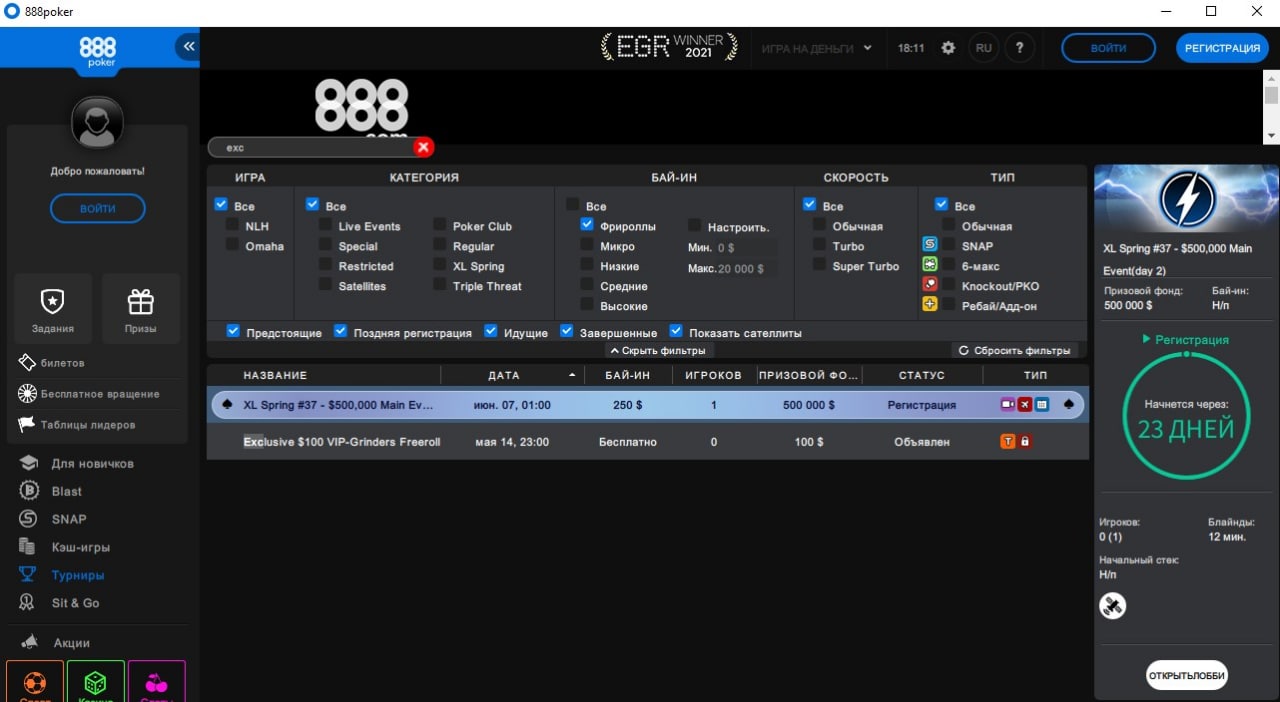
Task: Click satellite icon in tournament details panel
Action: point(1112,606)
